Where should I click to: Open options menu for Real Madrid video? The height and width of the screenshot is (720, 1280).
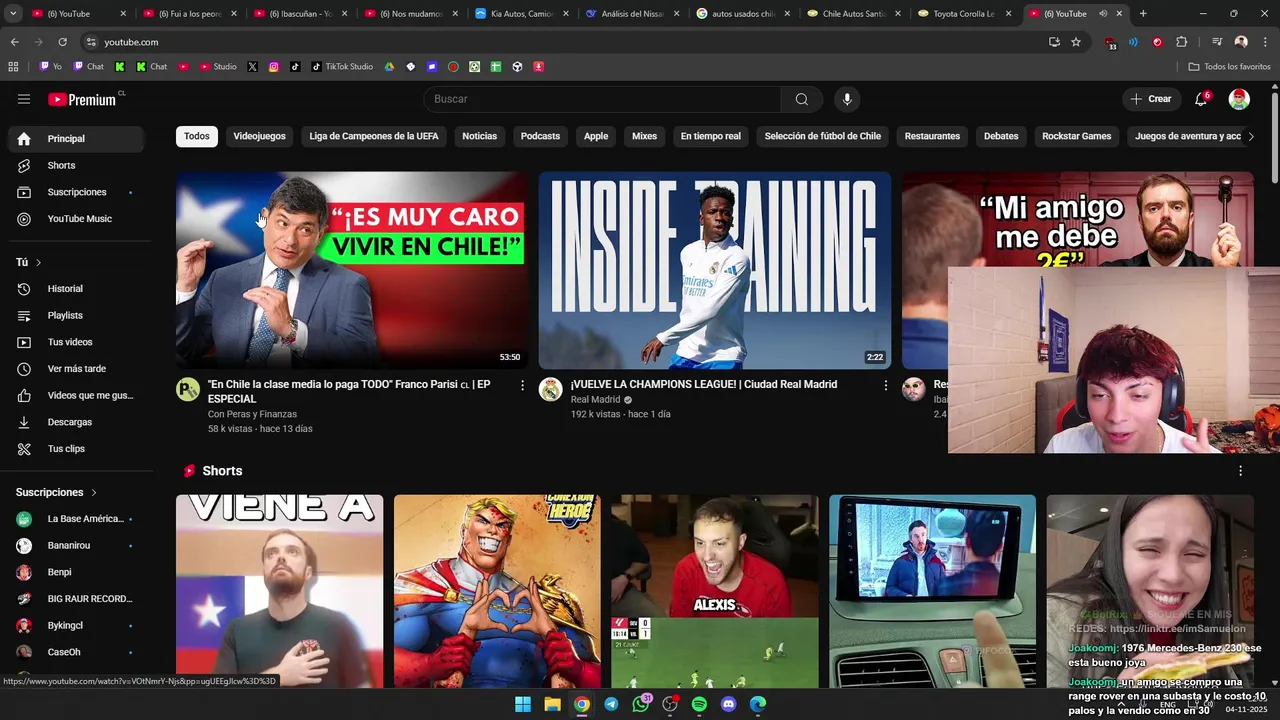point(885,385)
